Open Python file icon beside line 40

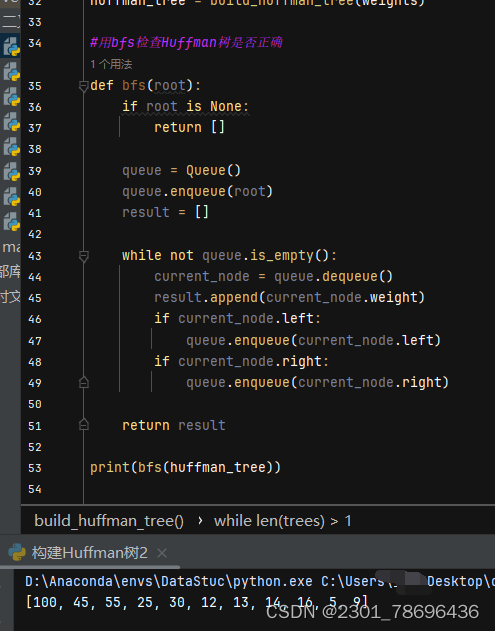[11, 197]
